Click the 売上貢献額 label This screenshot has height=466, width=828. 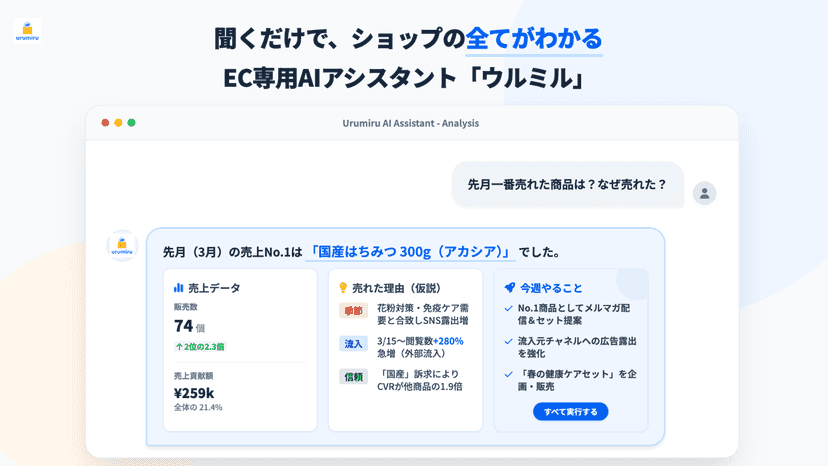coord(193,376)
